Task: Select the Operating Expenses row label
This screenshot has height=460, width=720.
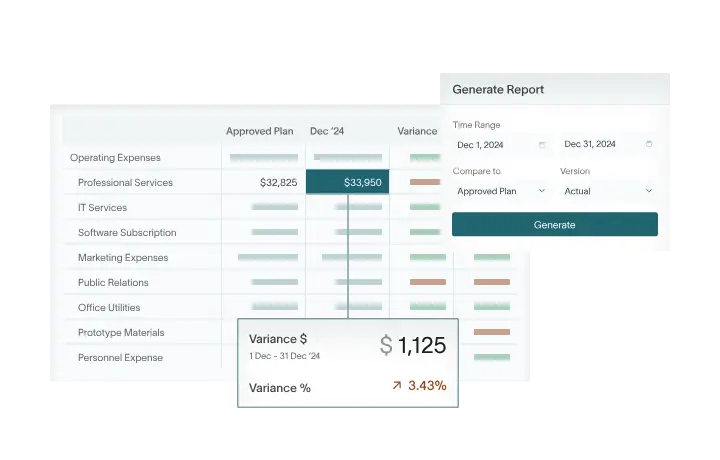Action: pos(115,157)
